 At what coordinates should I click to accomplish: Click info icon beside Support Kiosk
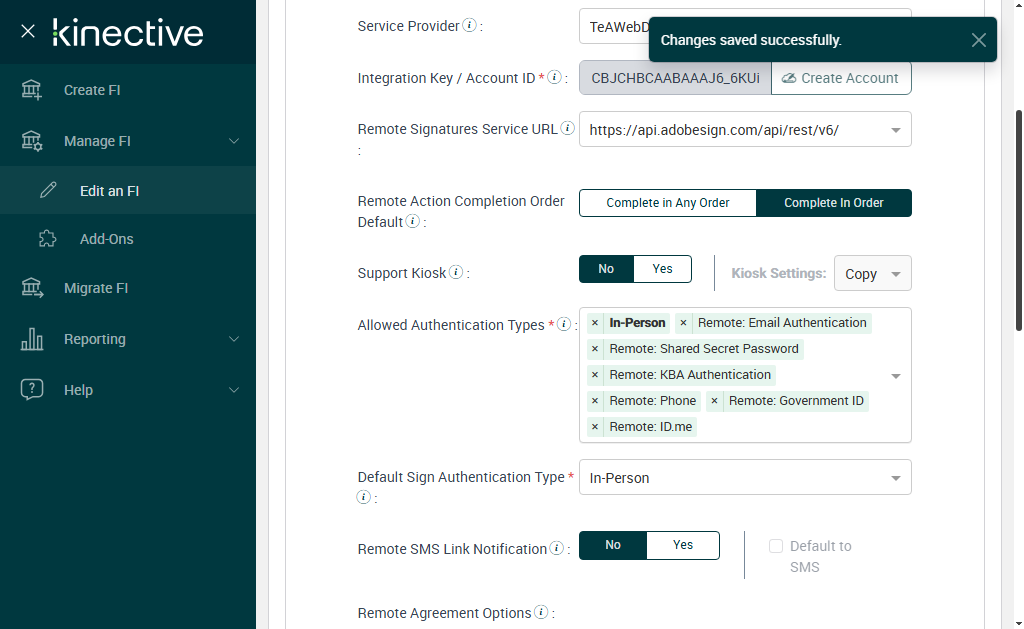pyautogui.click(x=456, y=272)
